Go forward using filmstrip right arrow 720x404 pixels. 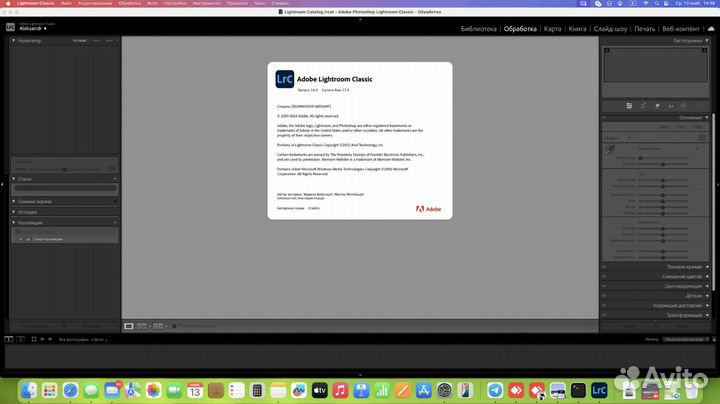click(x=50, y=339)
